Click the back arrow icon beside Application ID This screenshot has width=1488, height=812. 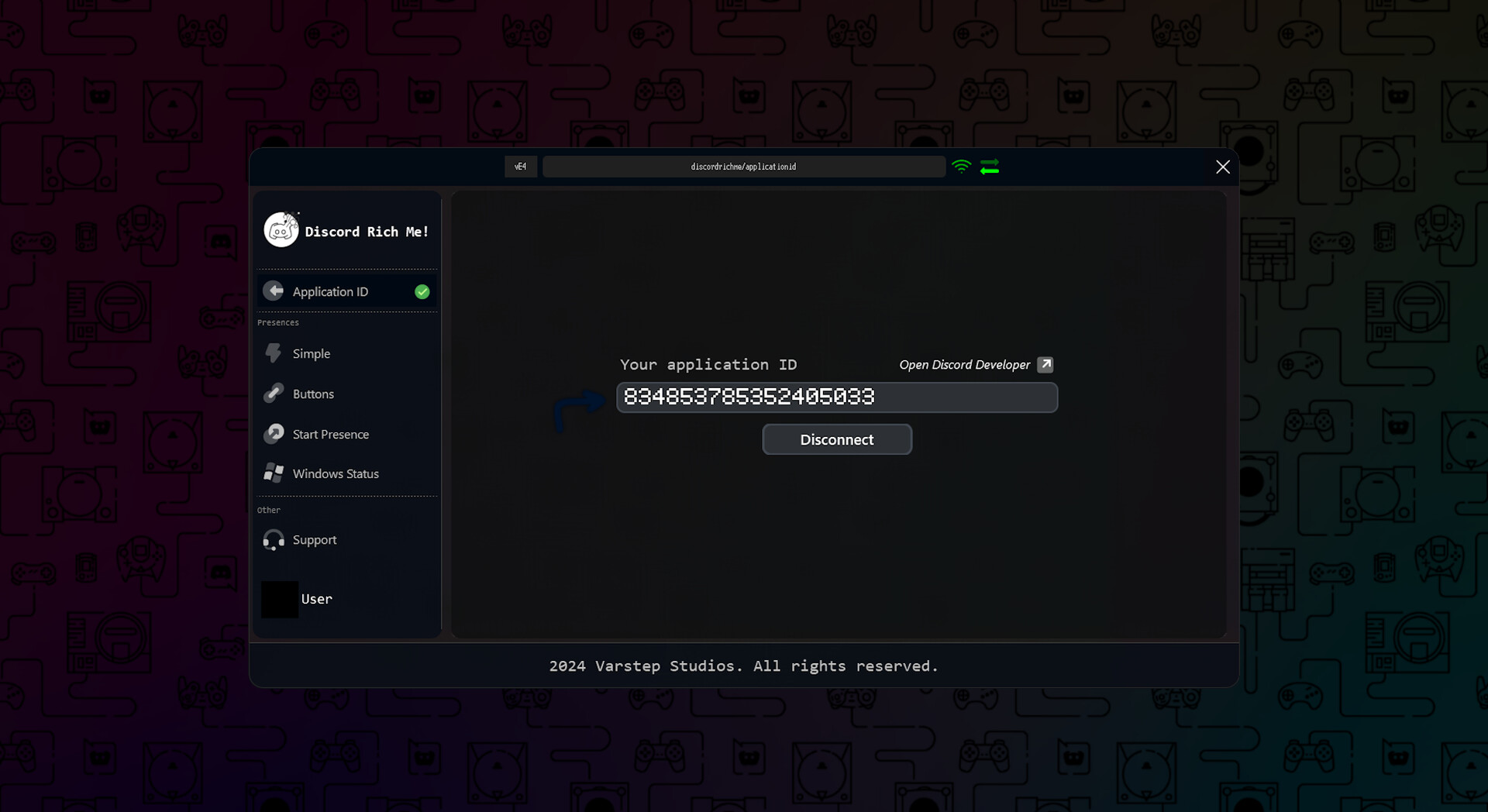(274, 291)
